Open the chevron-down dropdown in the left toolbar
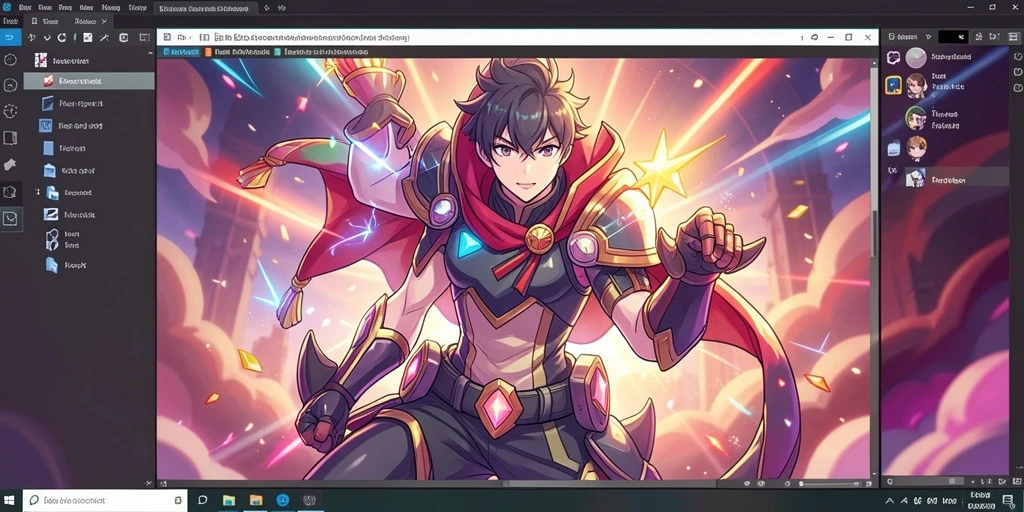This screenshot has width=1024, height=512. point(47,38)
